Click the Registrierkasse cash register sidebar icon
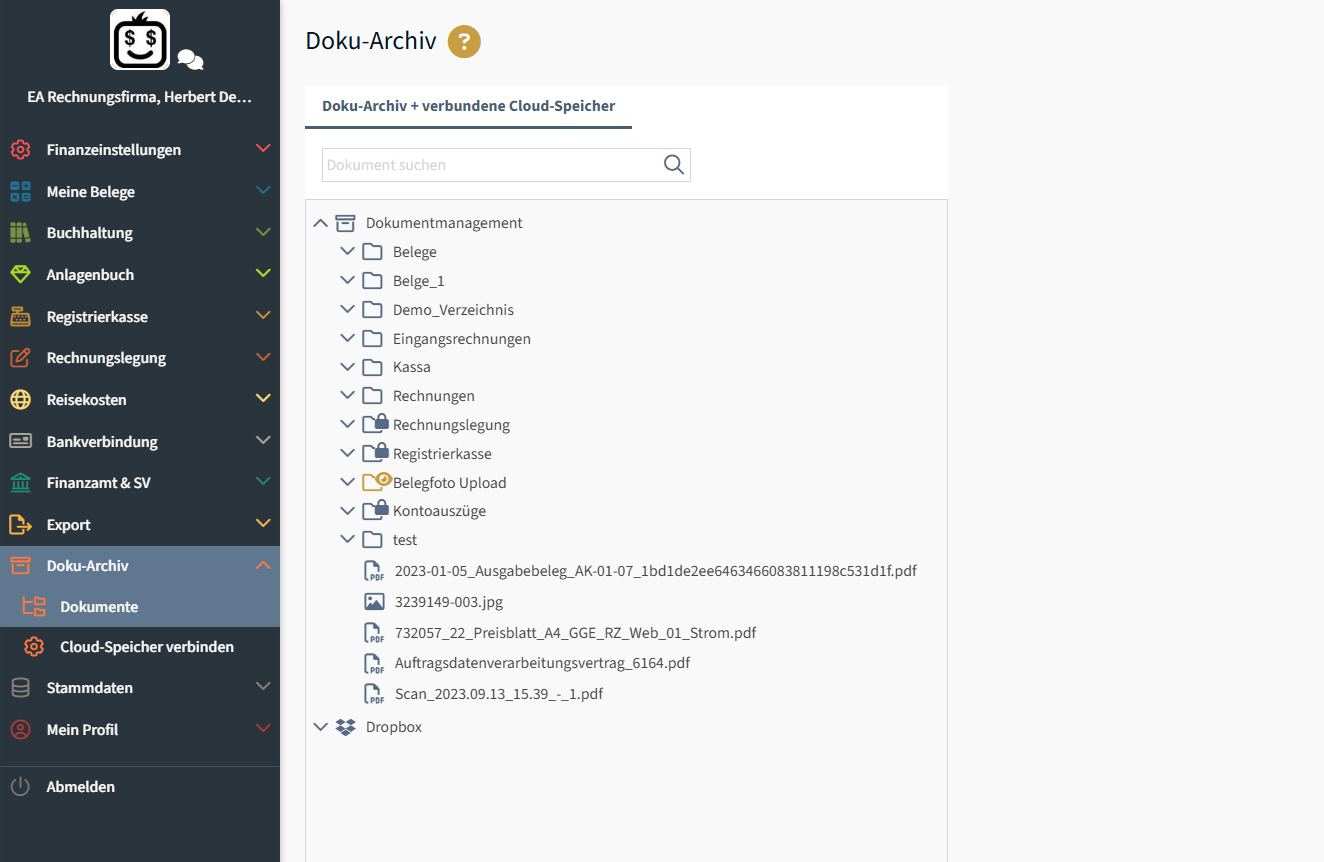This screenshot has height=862, width=1324. coord(20,316)
